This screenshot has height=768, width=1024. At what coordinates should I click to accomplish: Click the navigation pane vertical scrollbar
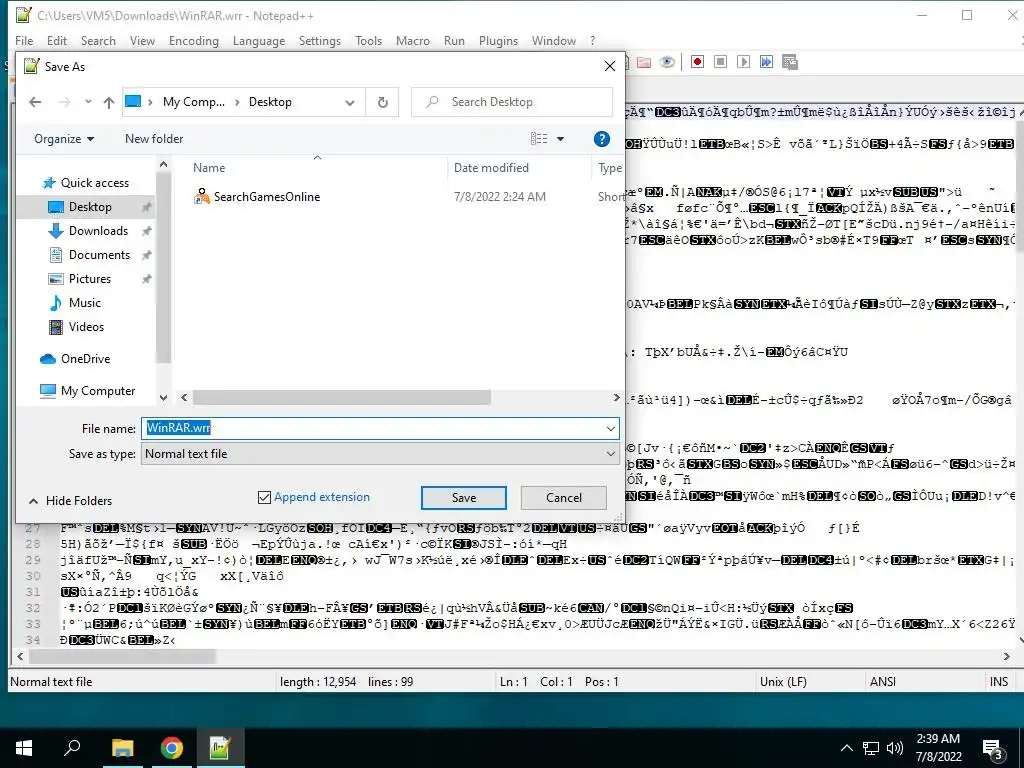tap(163, 266)
